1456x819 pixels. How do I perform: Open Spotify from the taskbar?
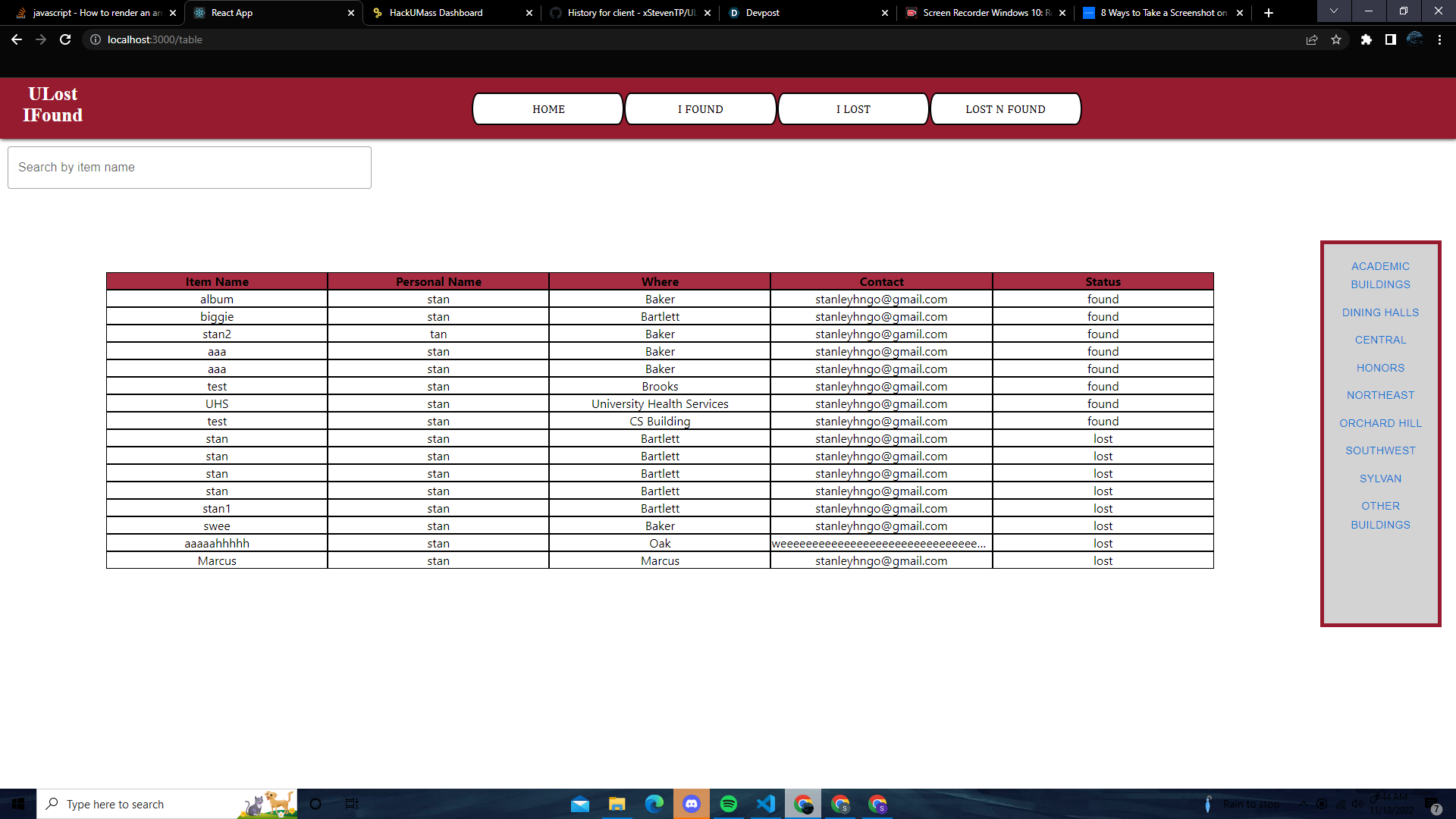point(728,804)
